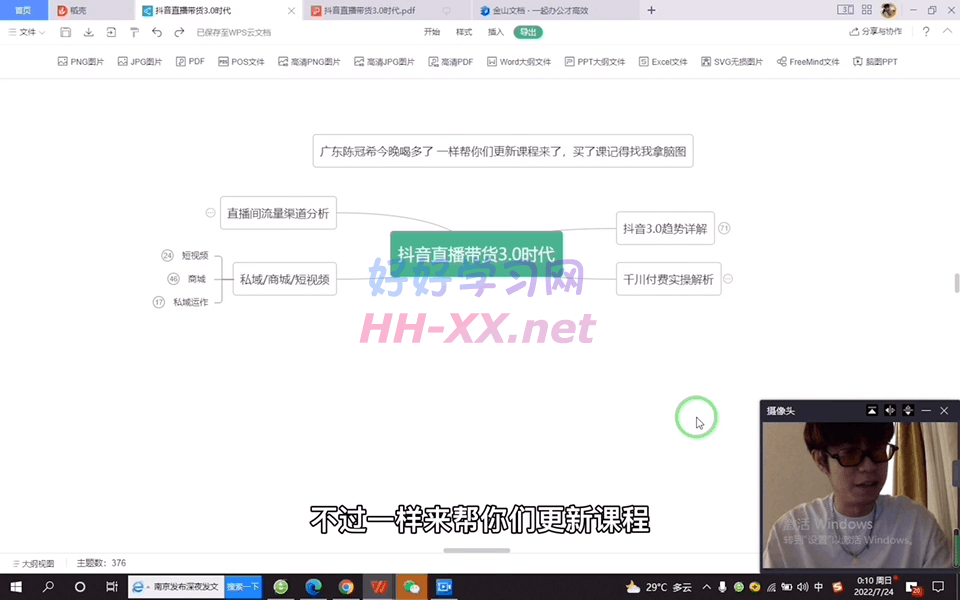Open the 金山文档 tab

[x=554, y=10]
